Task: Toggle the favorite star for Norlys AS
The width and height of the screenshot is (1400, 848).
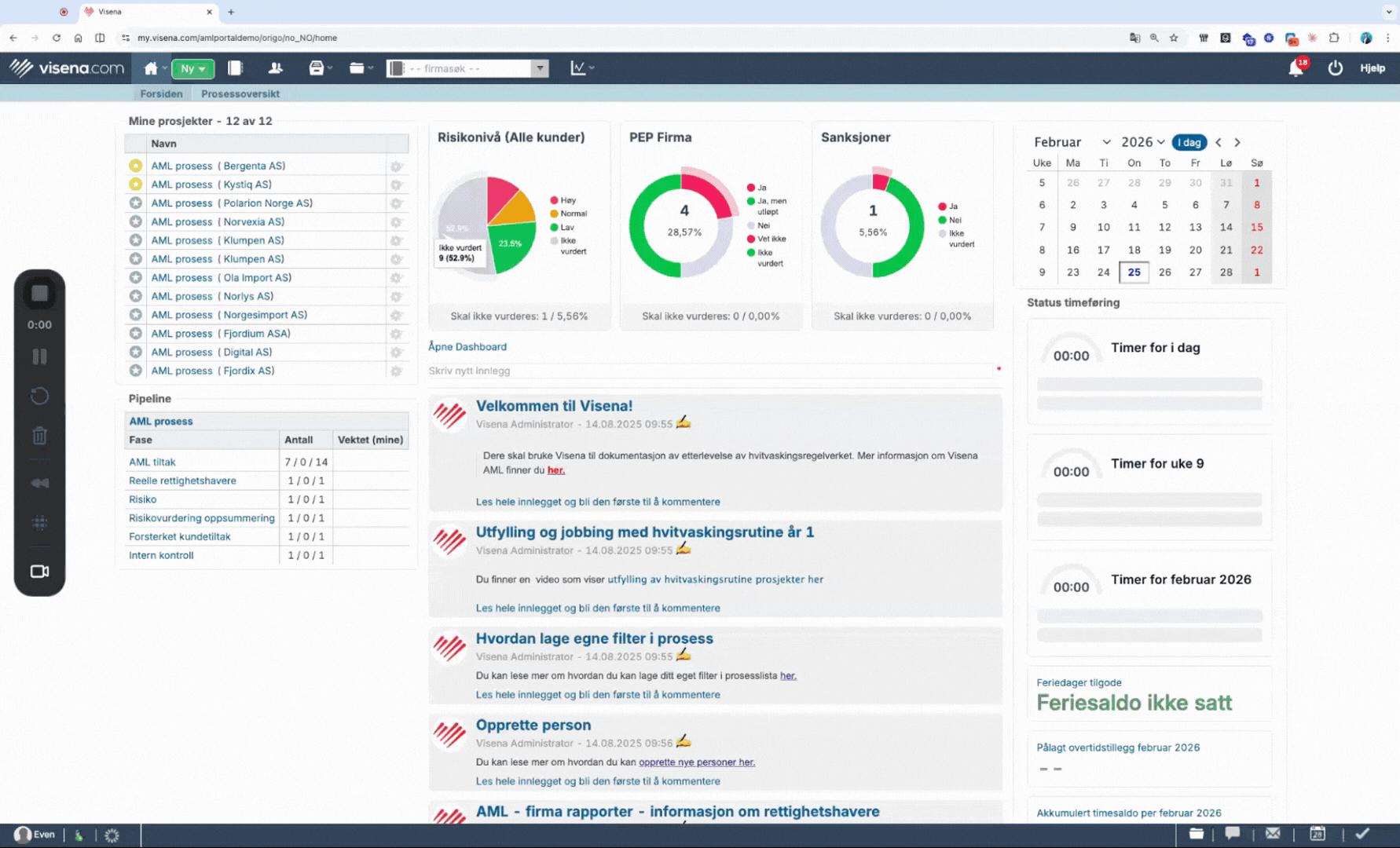Action: 136,297
